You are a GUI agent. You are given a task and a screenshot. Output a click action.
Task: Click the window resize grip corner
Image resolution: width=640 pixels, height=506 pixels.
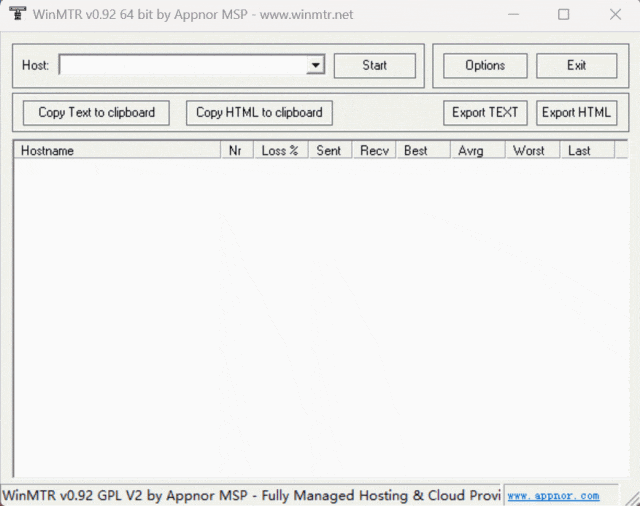click(632, 498)
